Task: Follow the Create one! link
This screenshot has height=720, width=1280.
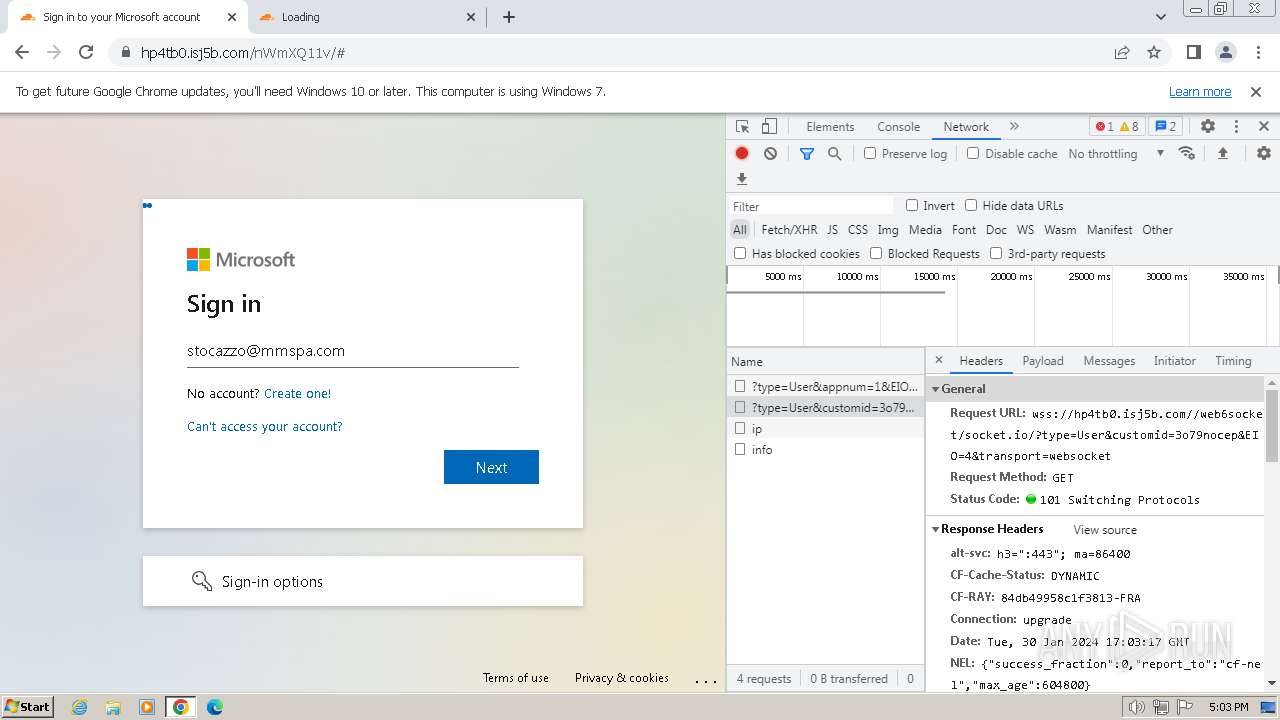Action: tap(297, 393)
